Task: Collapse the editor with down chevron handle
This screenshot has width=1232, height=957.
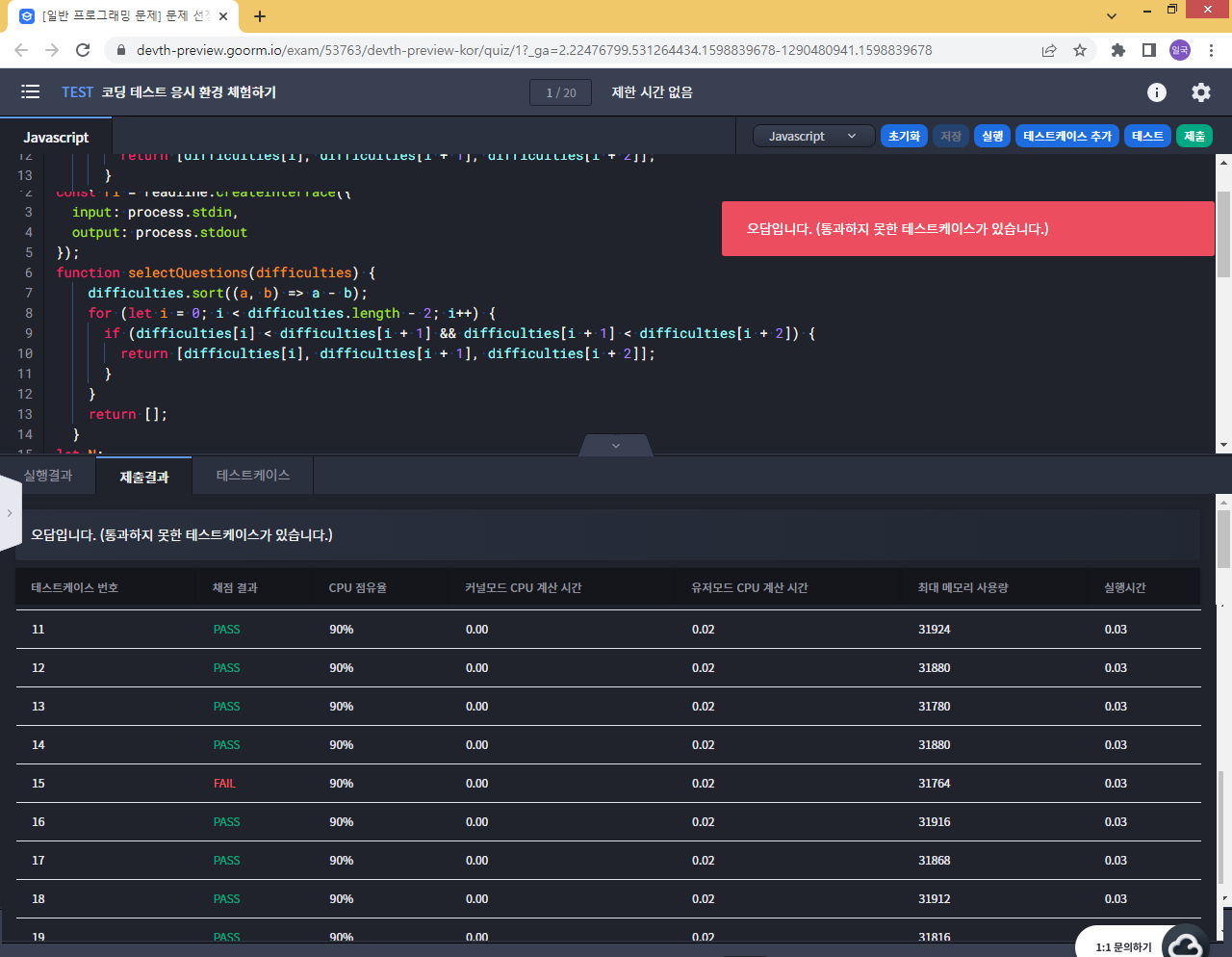Action: click(x=616, y=446)
